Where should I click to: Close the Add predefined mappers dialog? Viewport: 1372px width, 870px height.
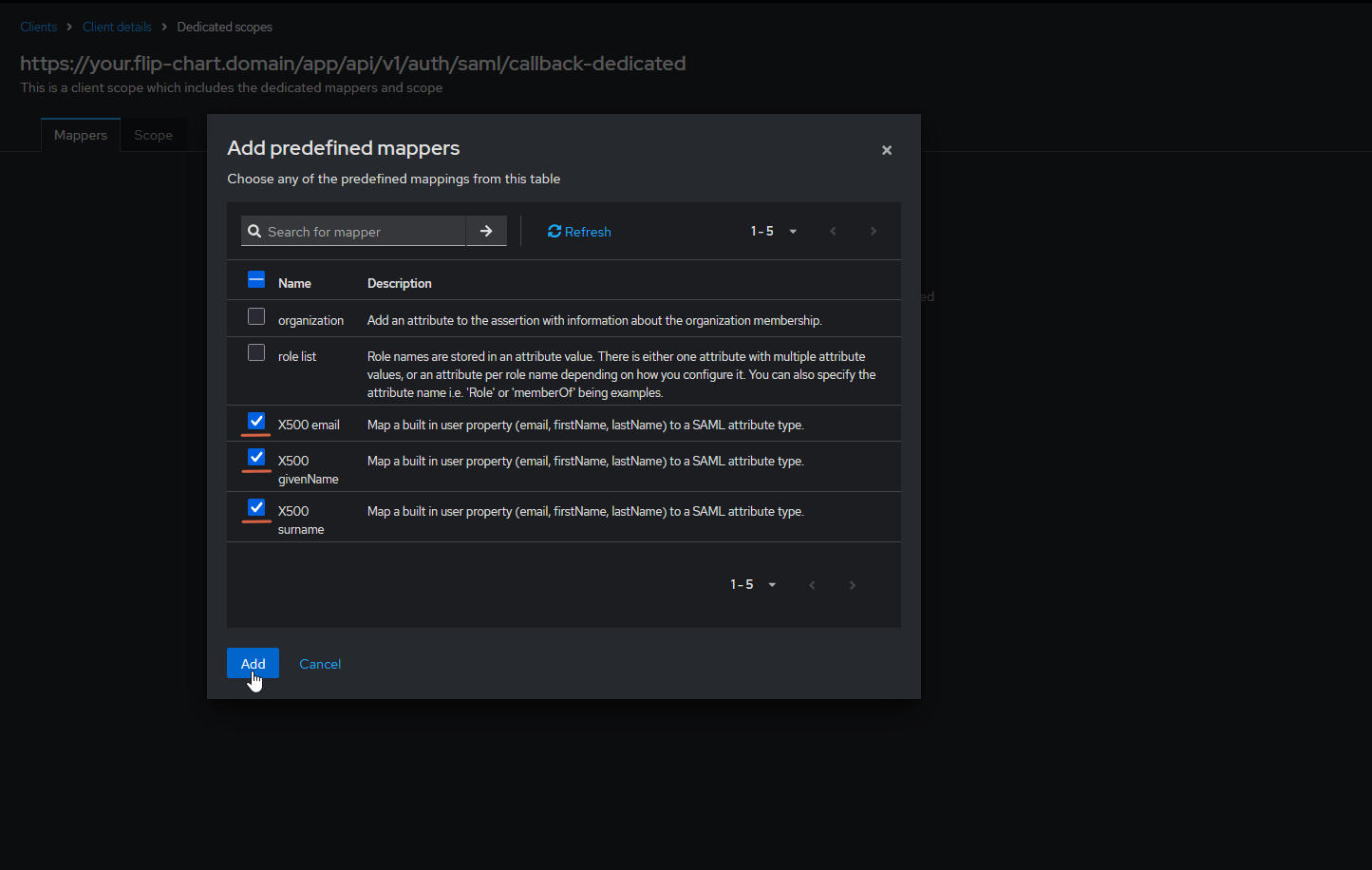click(x=887, y=150)
